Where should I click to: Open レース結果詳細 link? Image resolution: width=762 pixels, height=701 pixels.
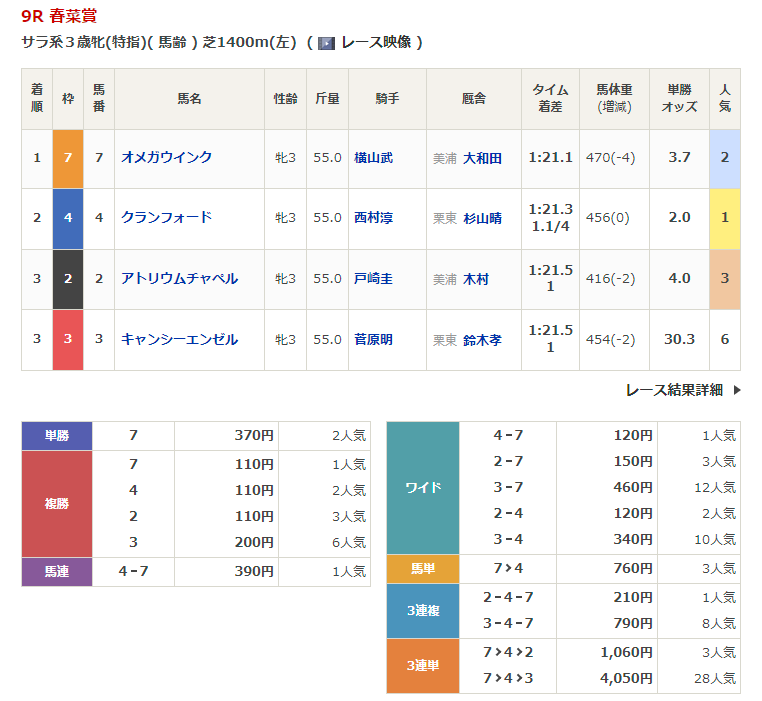[673, 391]
